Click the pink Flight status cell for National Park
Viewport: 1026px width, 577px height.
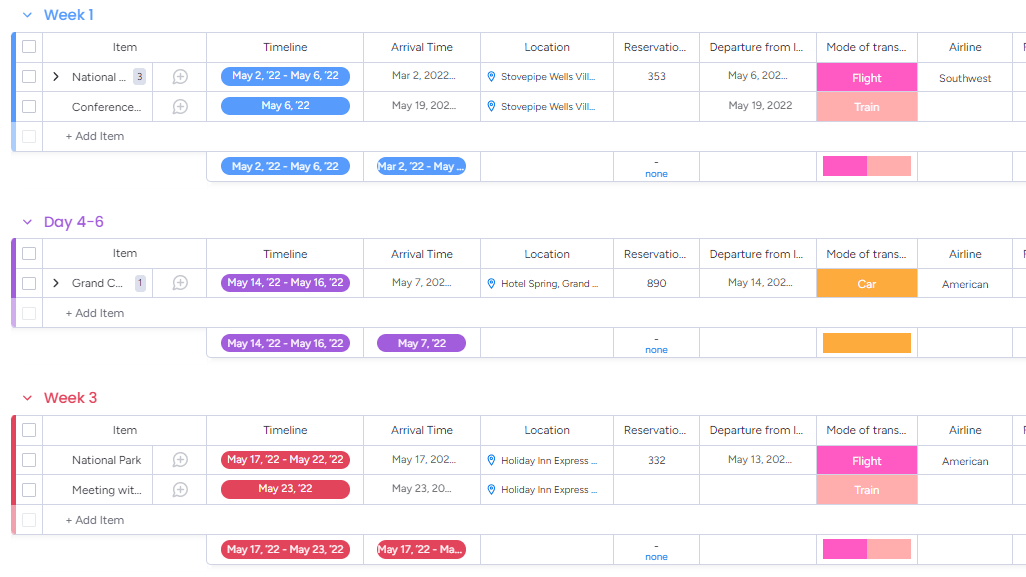click(866, 460)
